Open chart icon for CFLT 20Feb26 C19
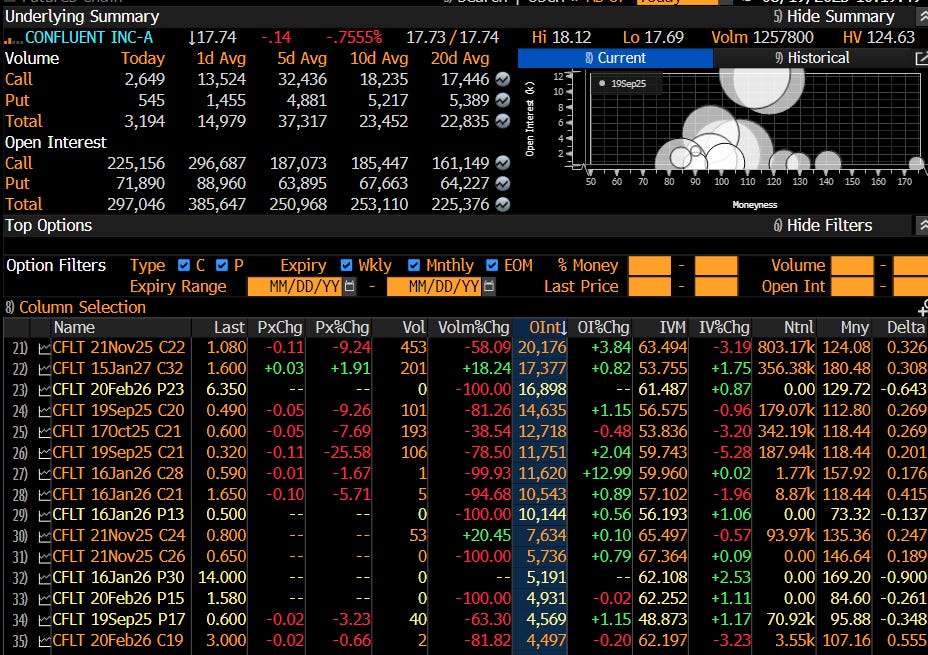Image resolution: width=928 pixels, height=655 pixels. tap(44, 641)
